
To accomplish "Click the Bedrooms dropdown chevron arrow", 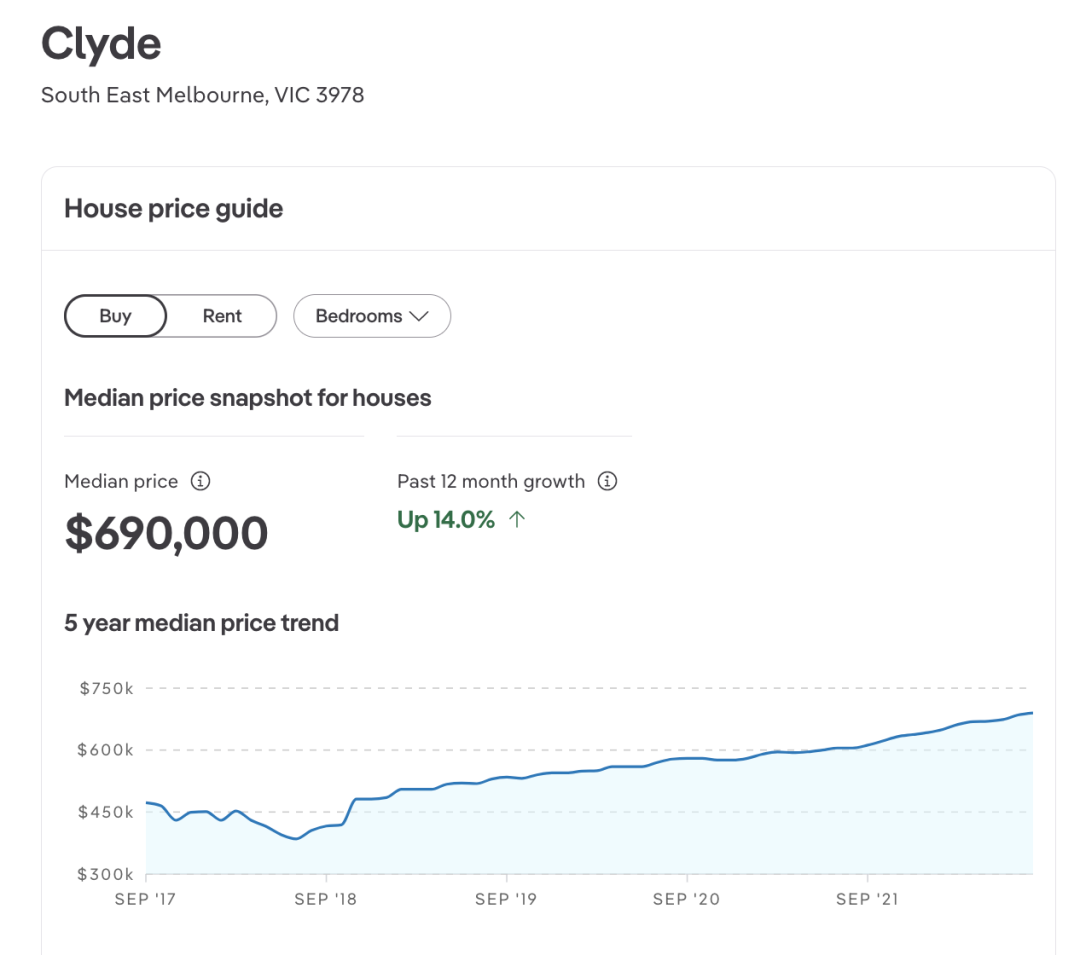I will 419,316.
